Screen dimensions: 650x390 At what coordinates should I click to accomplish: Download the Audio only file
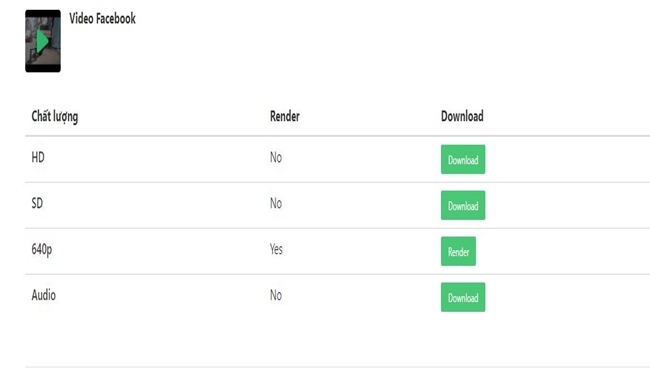click(463, 298)
